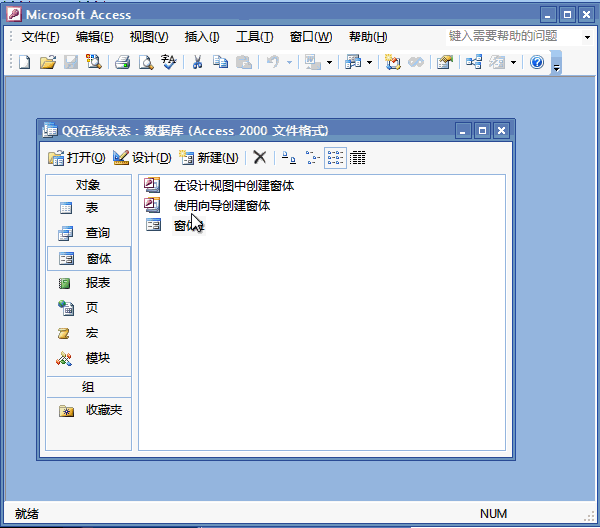Delete the selected object with X icon
600x528 pixels.
(260, 157)
